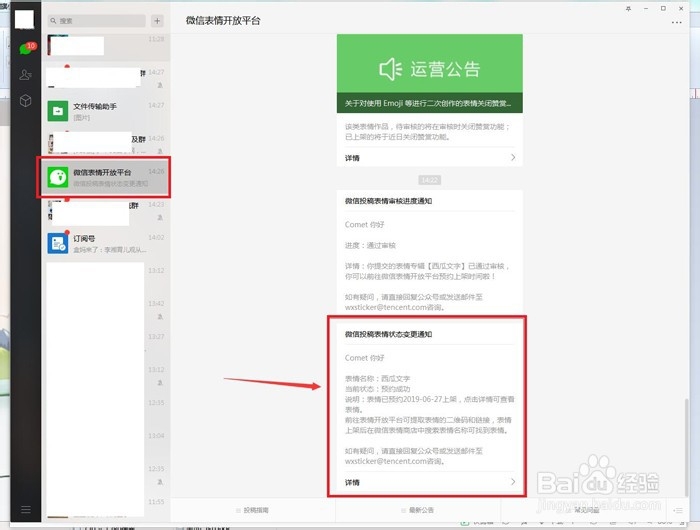
Task: Open the chat list item timestamped 11:28
Action: [106, 46]
